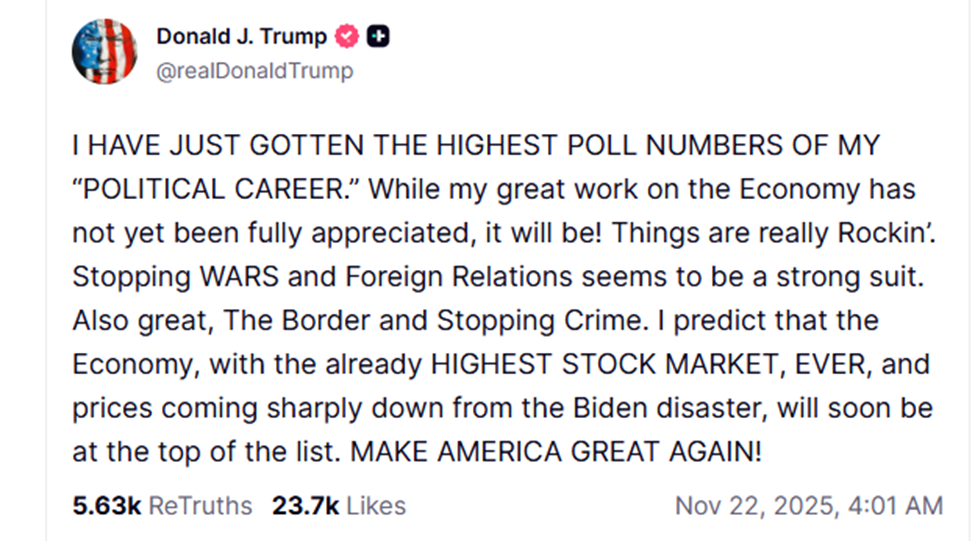Click the "MAKE AMERICA GREAT AGAIN!" closing line
975x541 pixels.
point(555,452)
